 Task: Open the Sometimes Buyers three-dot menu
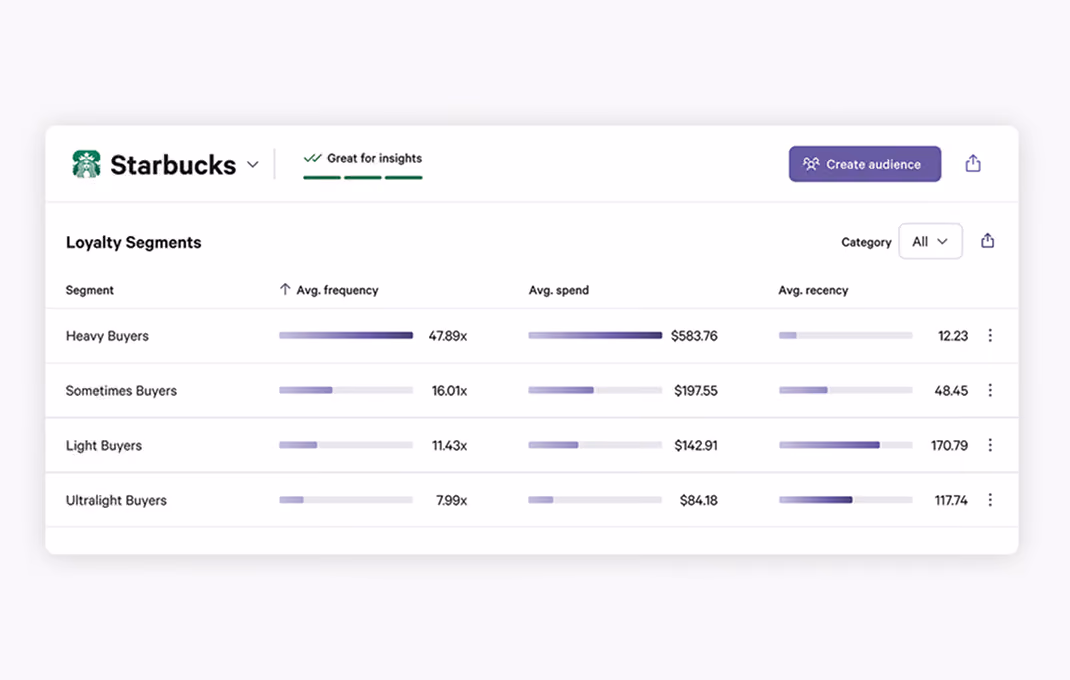click(x=990, y=390)
